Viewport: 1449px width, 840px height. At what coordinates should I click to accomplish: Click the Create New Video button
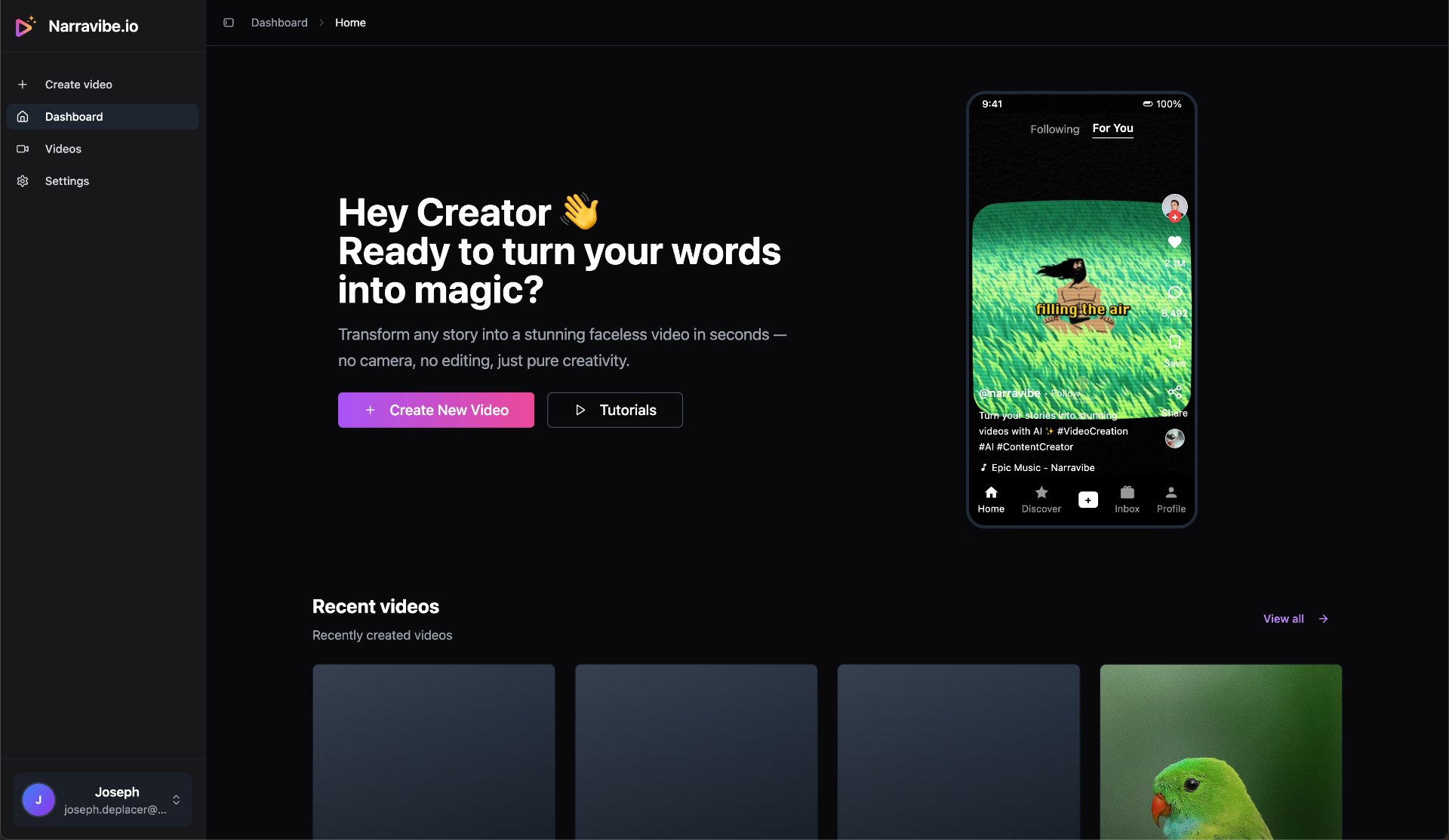[436, 410]
